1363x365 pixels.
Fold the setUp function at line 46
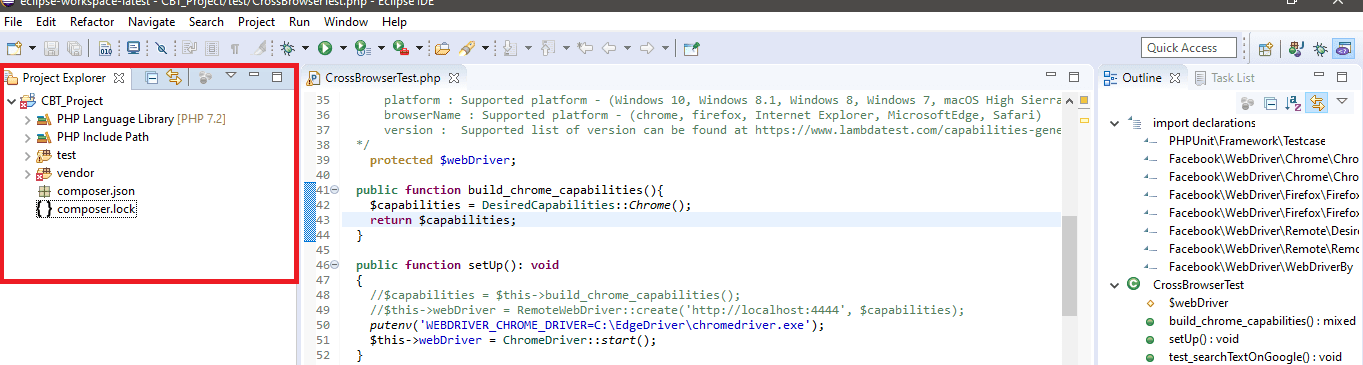click(334, 265)
